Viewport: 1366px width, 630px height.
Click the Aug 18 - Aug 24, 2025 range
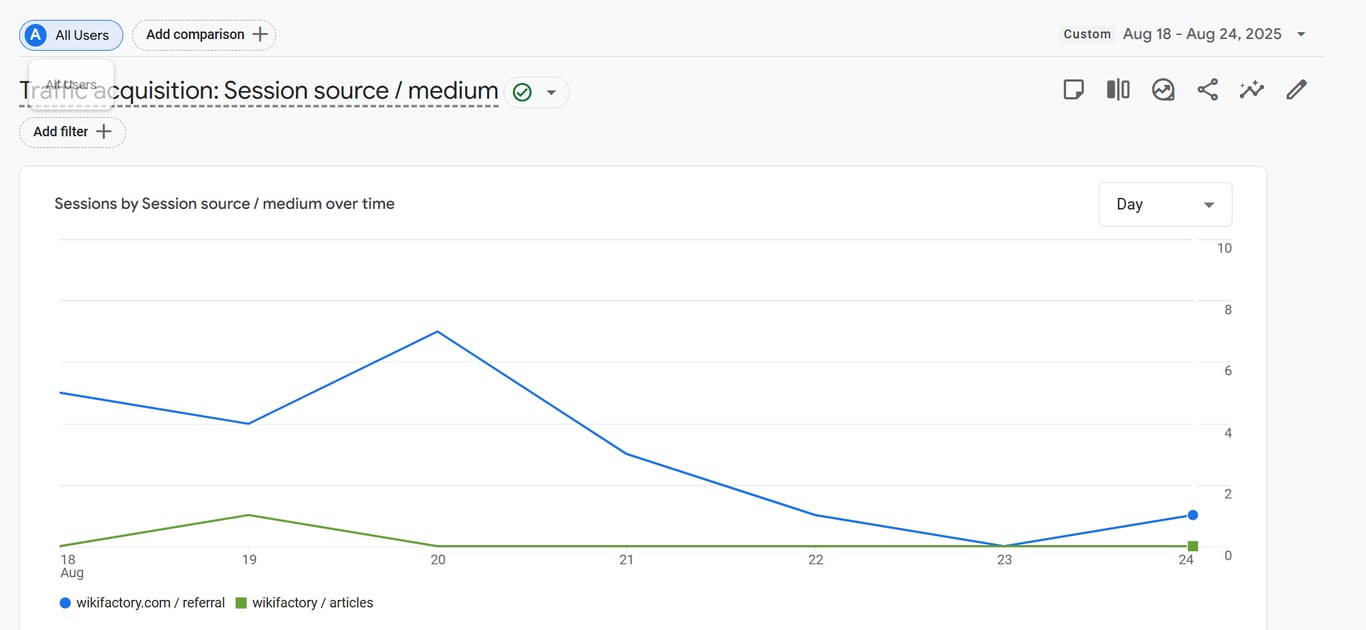(1202, 34)
